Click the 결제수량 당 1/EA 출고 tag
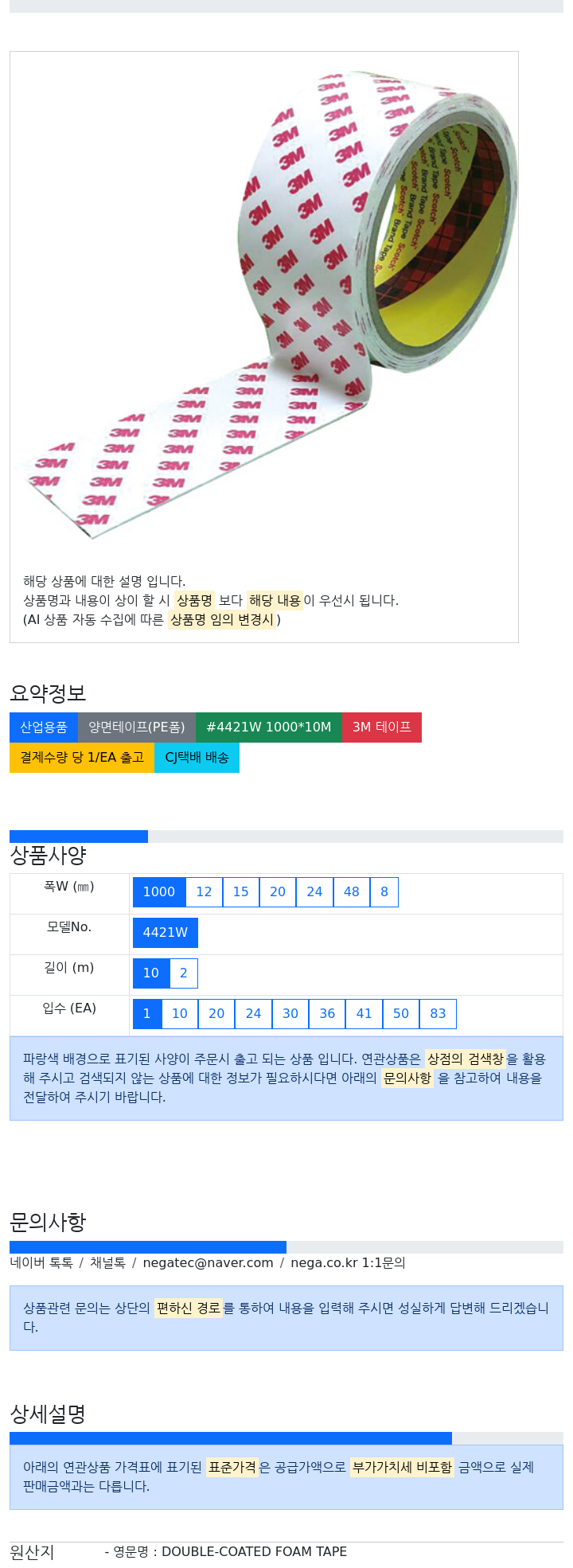The image size is (573, 1568). 82,758
